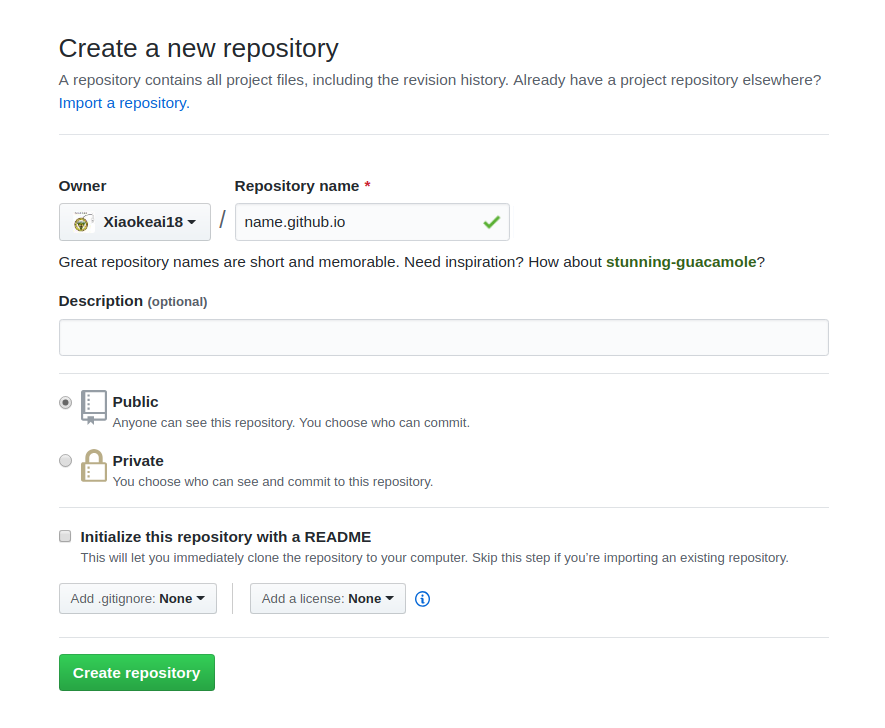Click the license info icon
This screenshot has height=728, width=885.
pyautogui.click(x=422, y=599)
